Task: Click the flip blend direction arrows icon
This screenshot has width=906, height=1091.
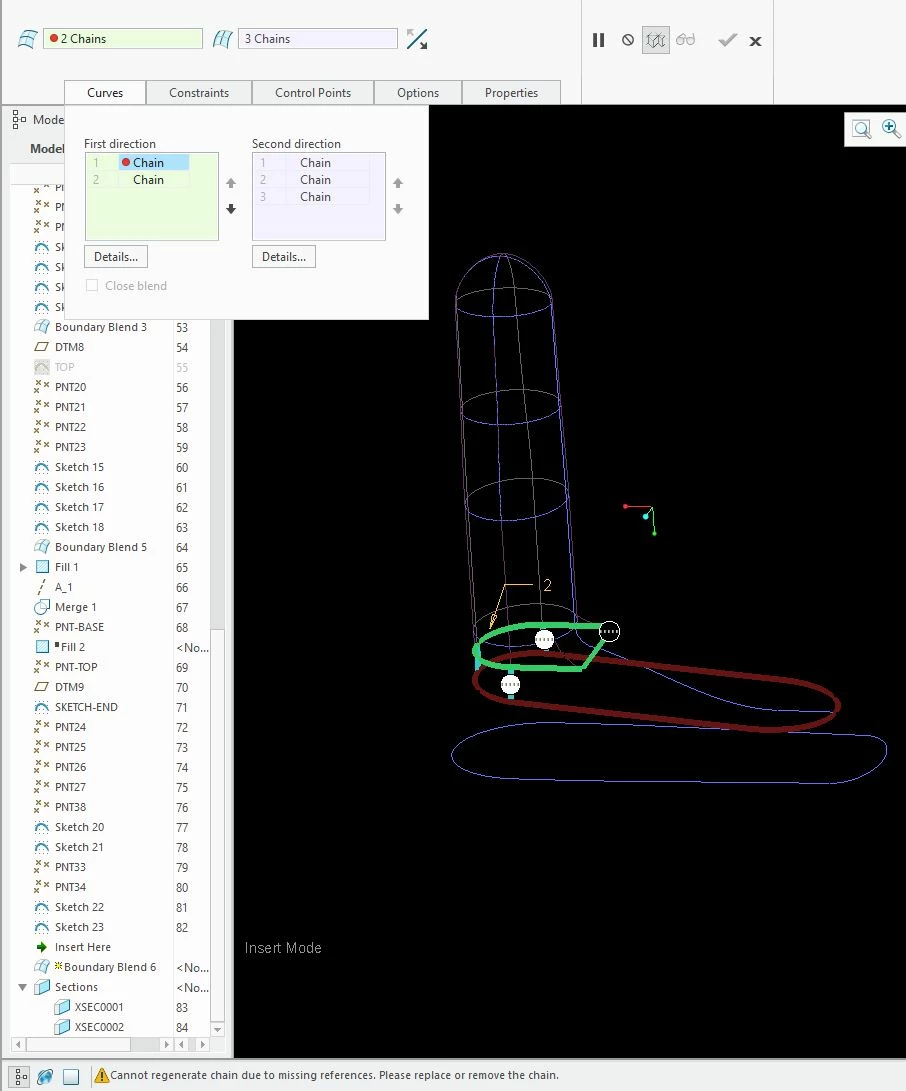Action: [x=417, y=39]
